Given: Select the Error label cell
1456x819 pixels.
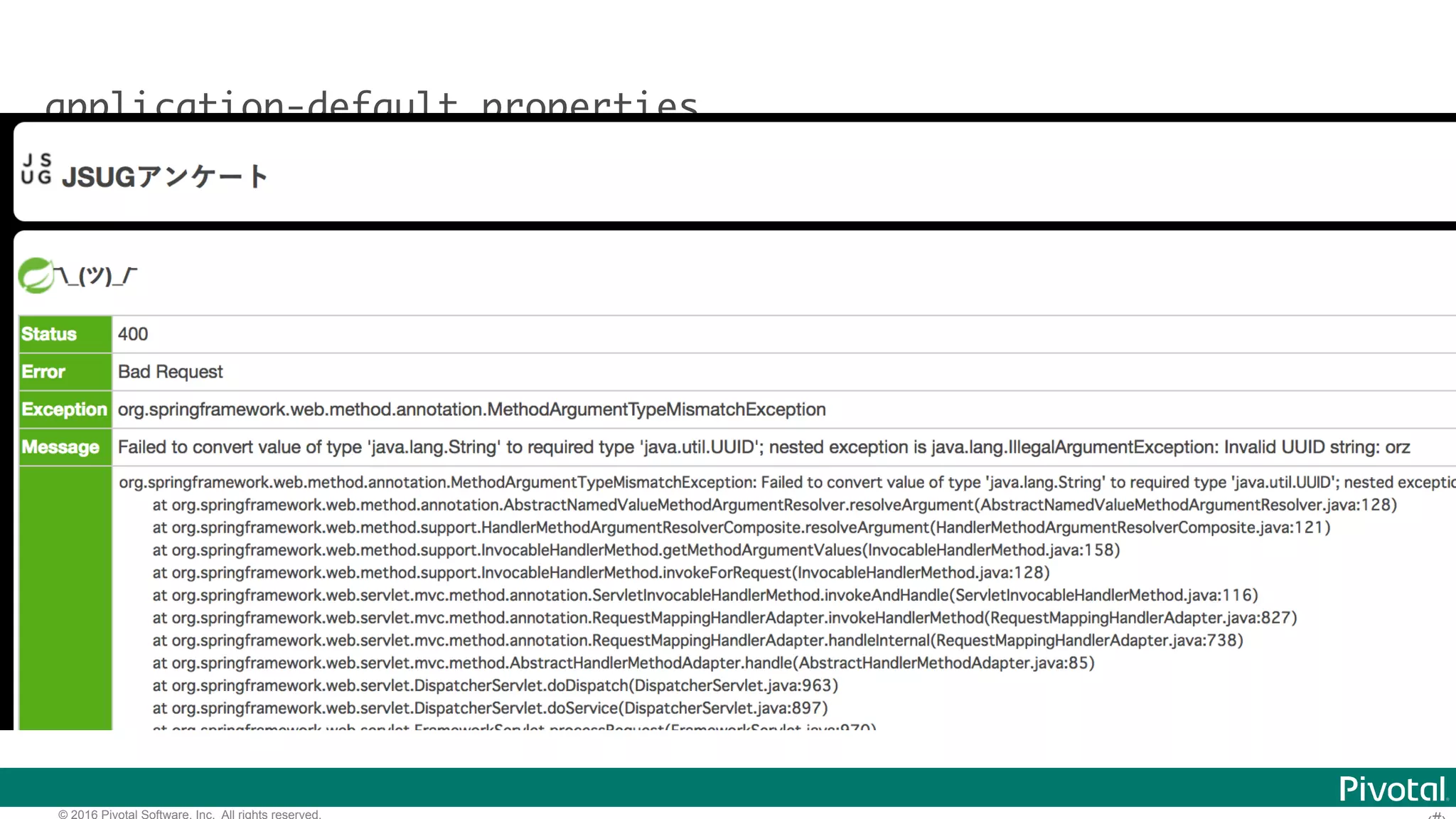Looking at the screenshot, I should pos(65,372).
